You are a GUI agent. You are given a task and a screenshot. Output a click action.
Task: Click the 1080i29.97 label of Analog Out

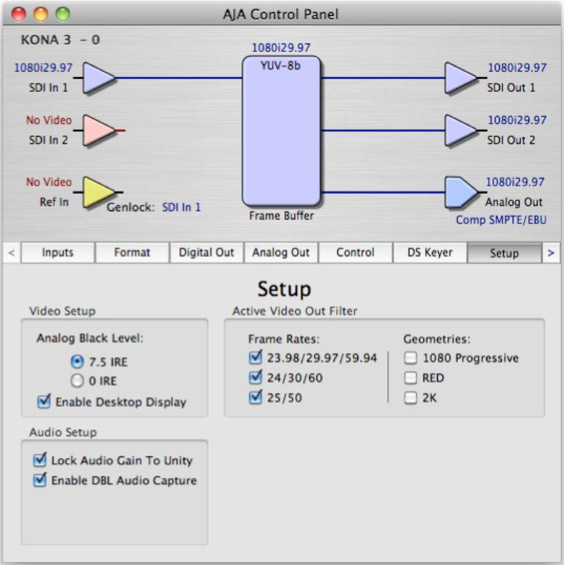[x=515, y=182]
